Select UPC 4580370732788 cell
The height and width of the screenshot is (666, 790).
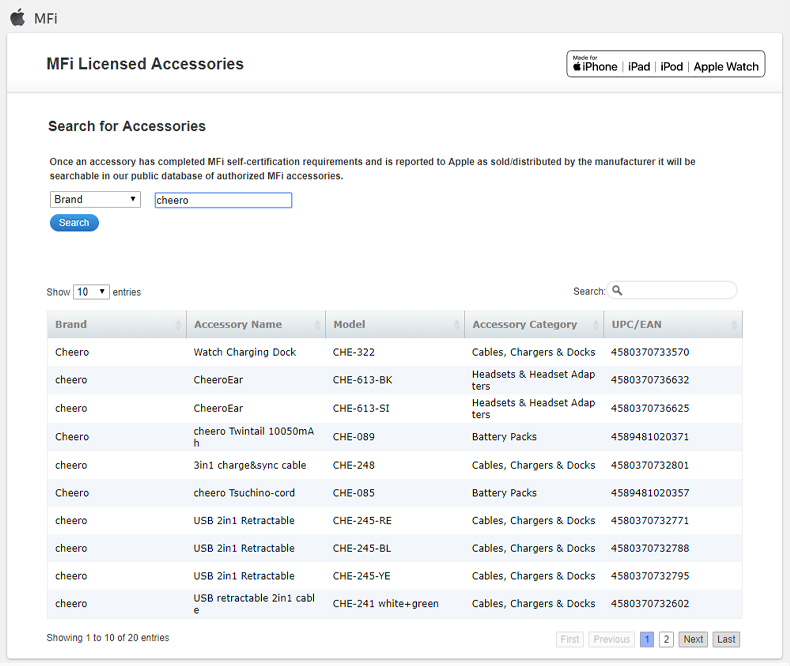click(650, 548)
